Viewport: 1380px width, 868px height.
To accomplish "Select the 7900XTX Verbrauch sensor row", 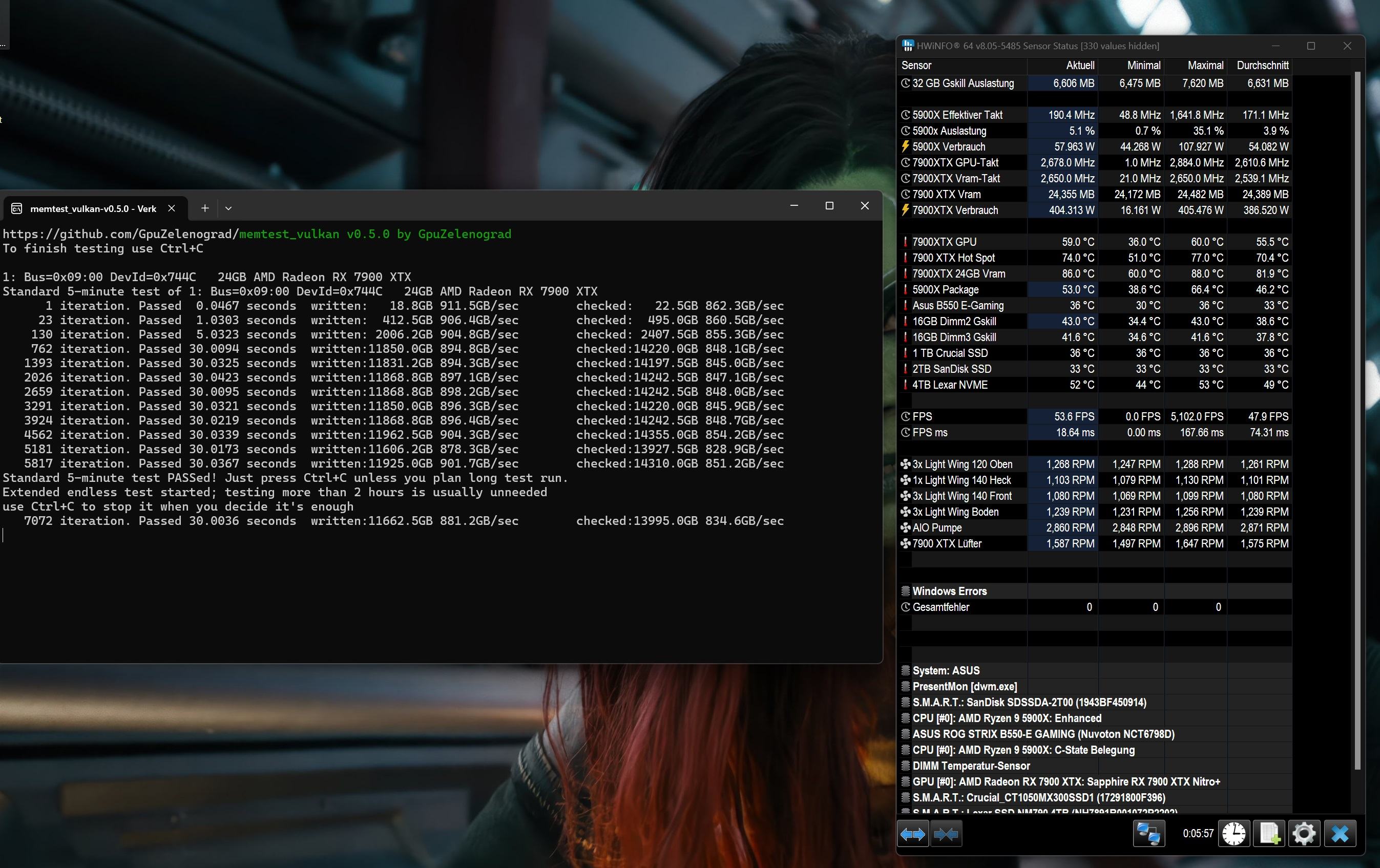I will coord(955,210).
